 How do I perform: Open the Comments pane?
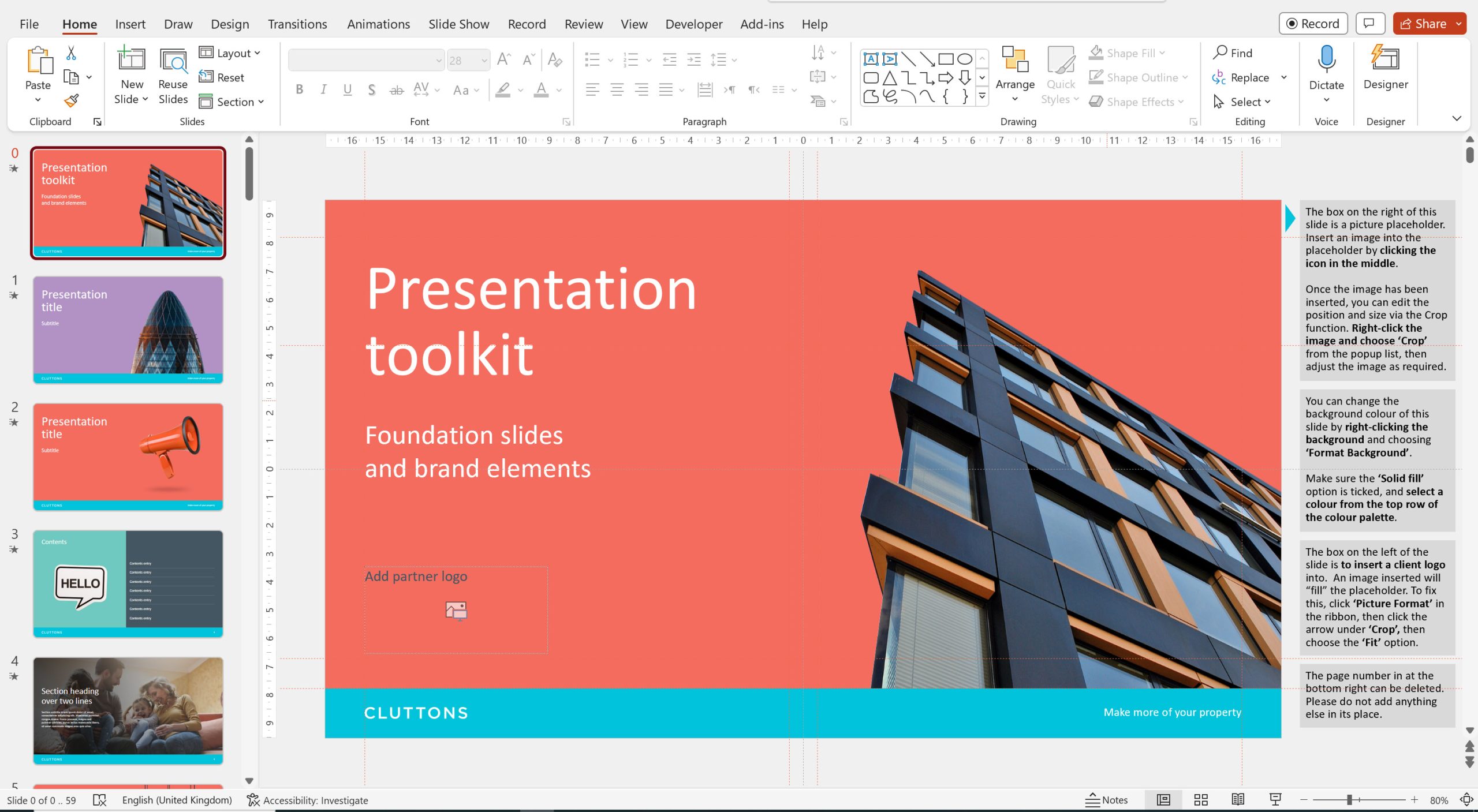1369,24
